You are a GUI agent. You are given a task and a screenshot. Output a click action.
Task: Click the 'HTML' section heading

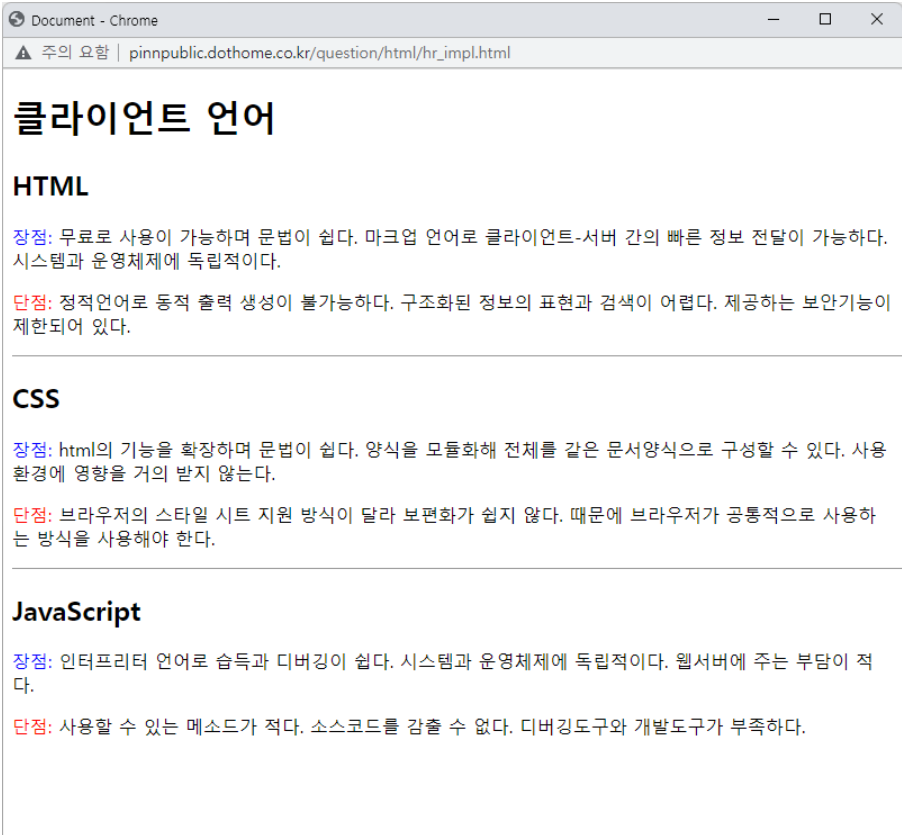point(51,186)
